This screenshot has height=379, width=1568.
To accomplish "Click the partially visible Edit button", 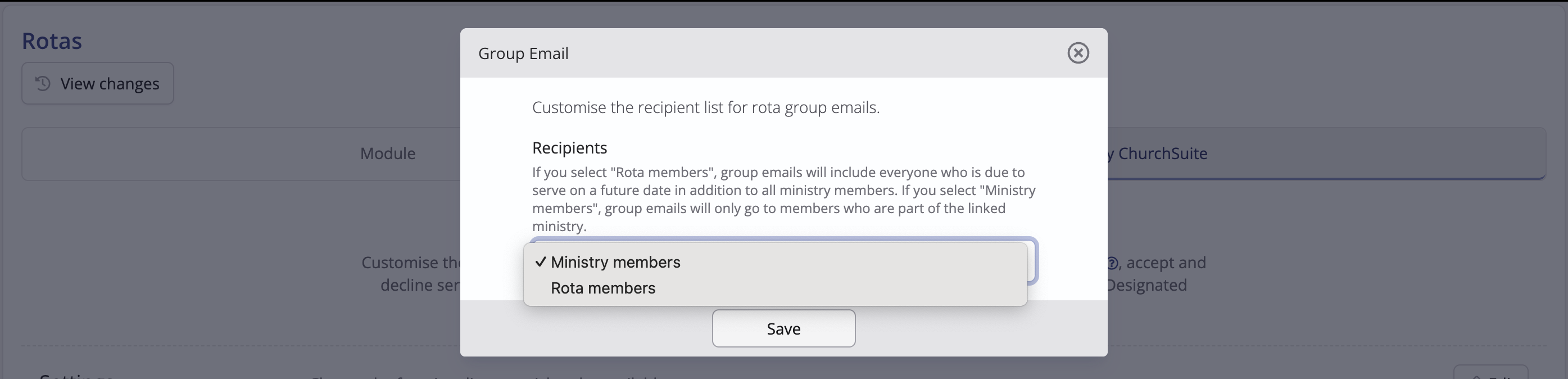I will coord(1490,372).
